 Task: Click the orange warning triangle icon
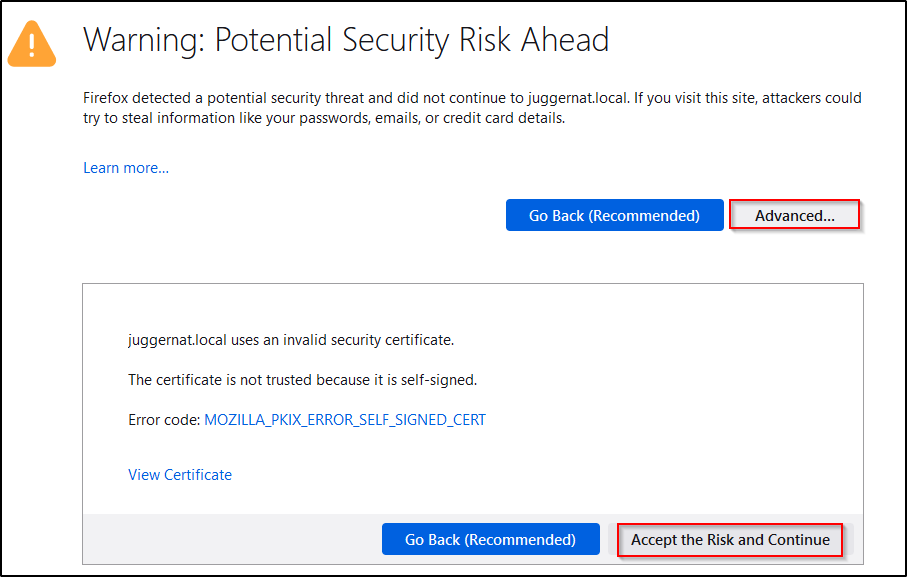(x=34, y=42)
